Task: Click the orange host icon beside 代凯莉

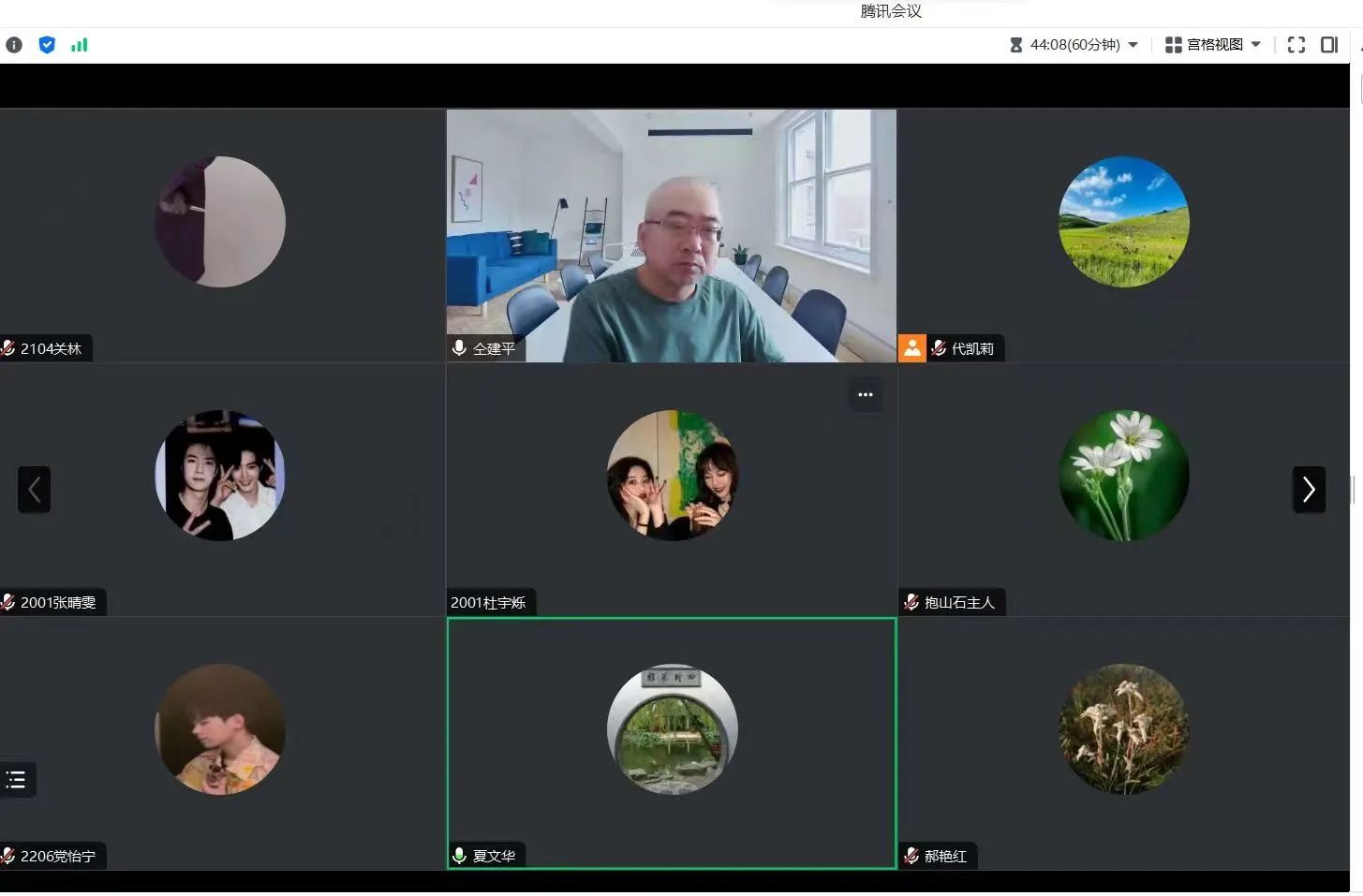Action: (x=912, y=348)
